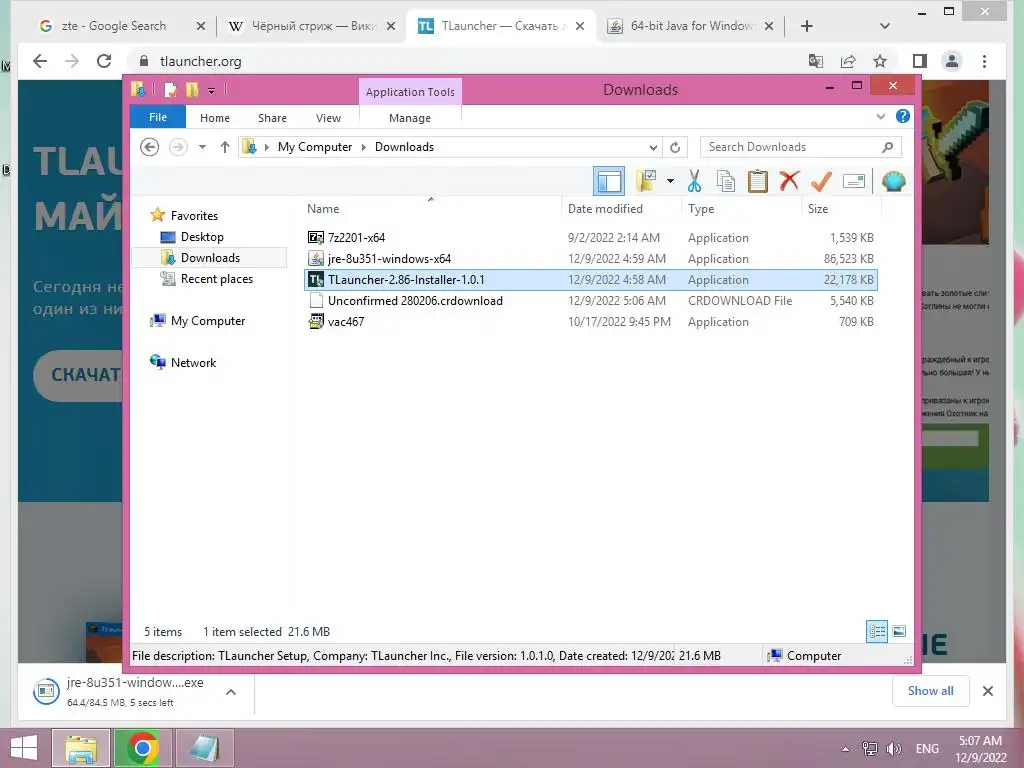This screenshot has width=1024, height=768.
Task: Open the Share ribbon tab
Action: (272, 118)
